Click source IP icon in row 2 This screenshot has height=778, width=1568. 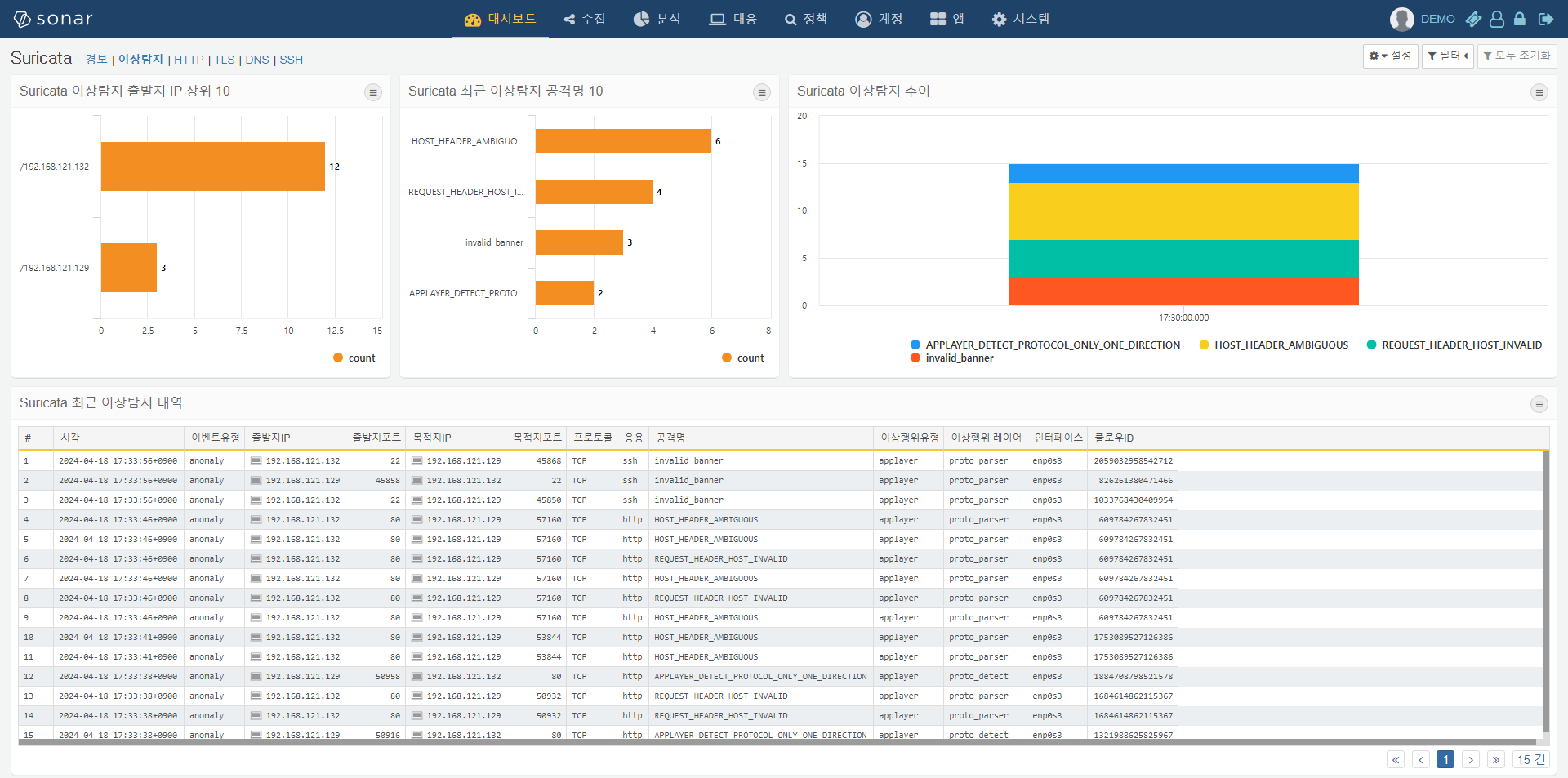click(256, 481)
